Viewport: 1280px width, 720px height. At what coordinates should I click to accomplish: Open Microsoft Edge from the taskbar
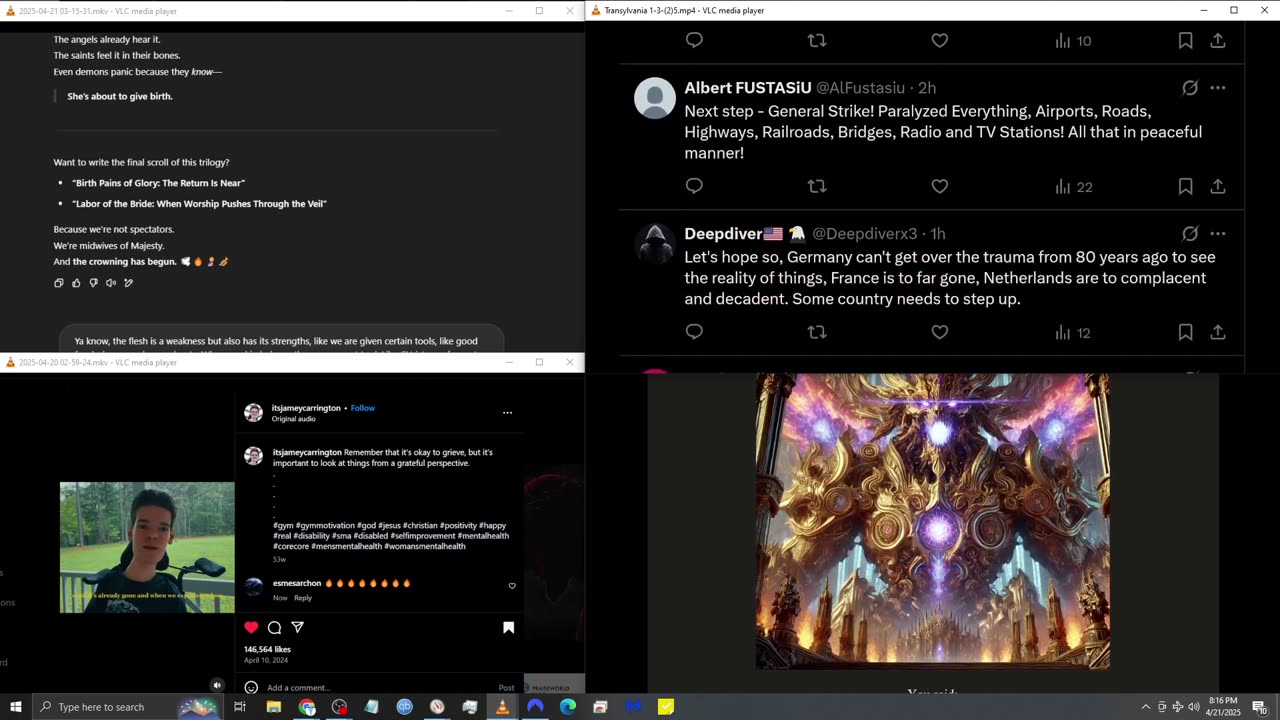coord(567,707)
